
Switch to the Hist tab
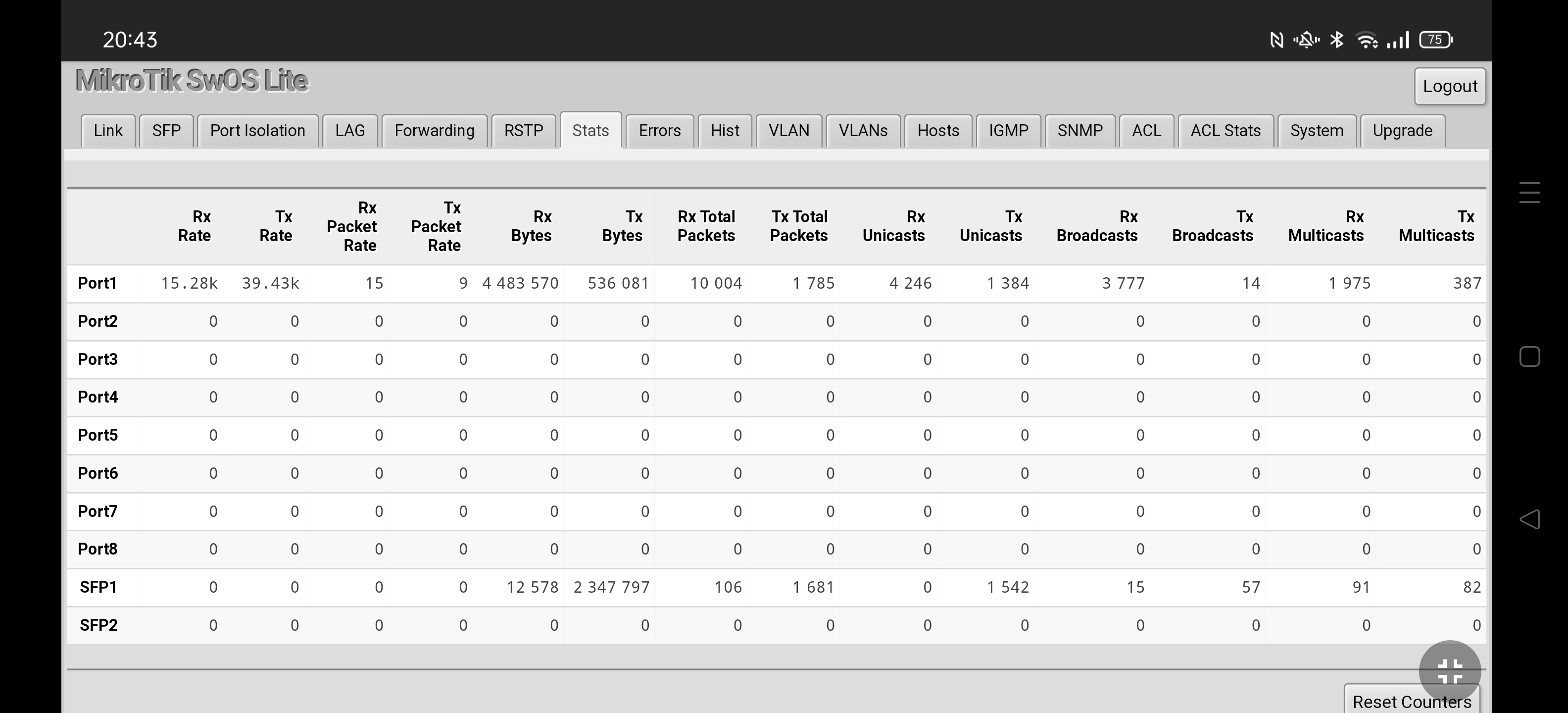[724, 131]
